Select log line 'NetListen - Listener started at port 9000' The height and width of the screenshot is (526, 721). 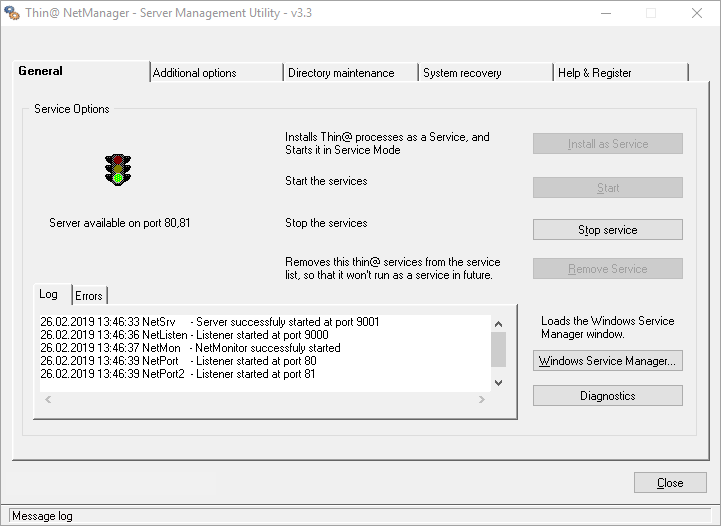[184, 335]
